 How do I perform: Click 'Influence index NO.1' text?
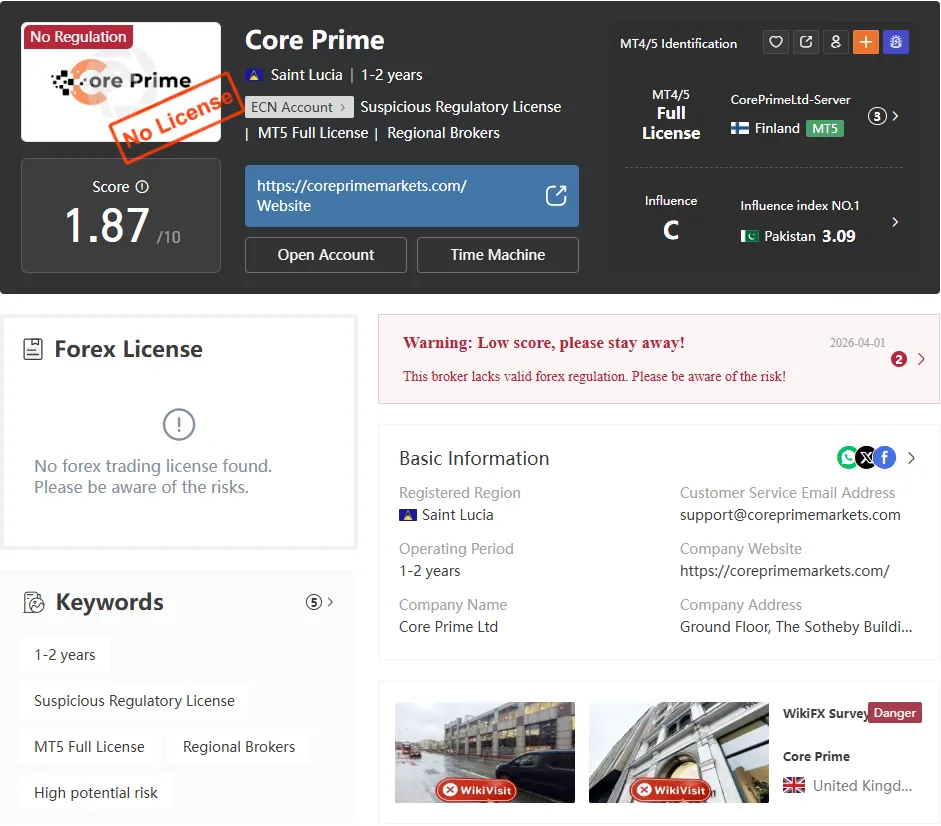point(799,205)
